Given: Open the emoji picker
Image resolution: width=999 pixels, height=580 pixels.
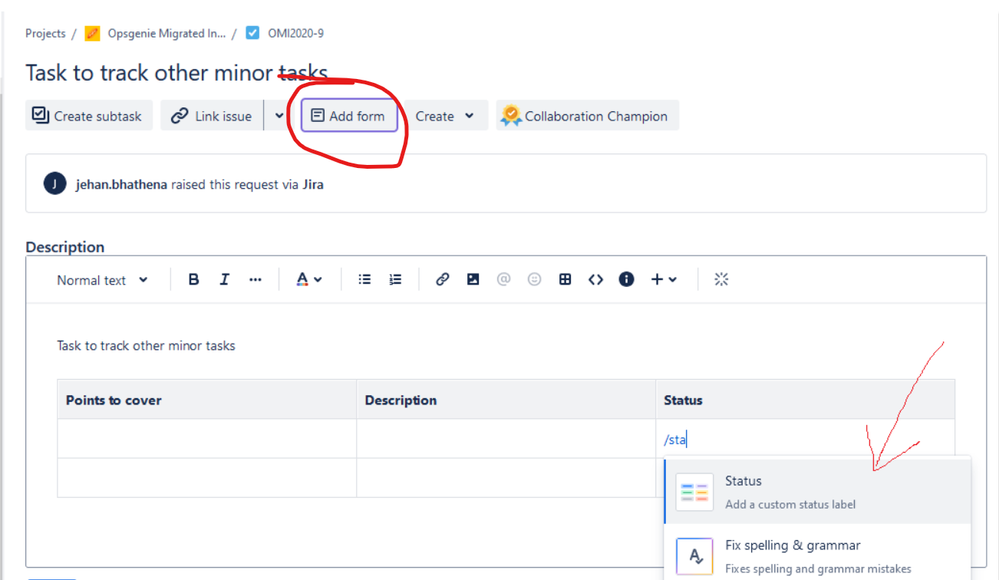Looking at the screenshot, I should [534, 279].
